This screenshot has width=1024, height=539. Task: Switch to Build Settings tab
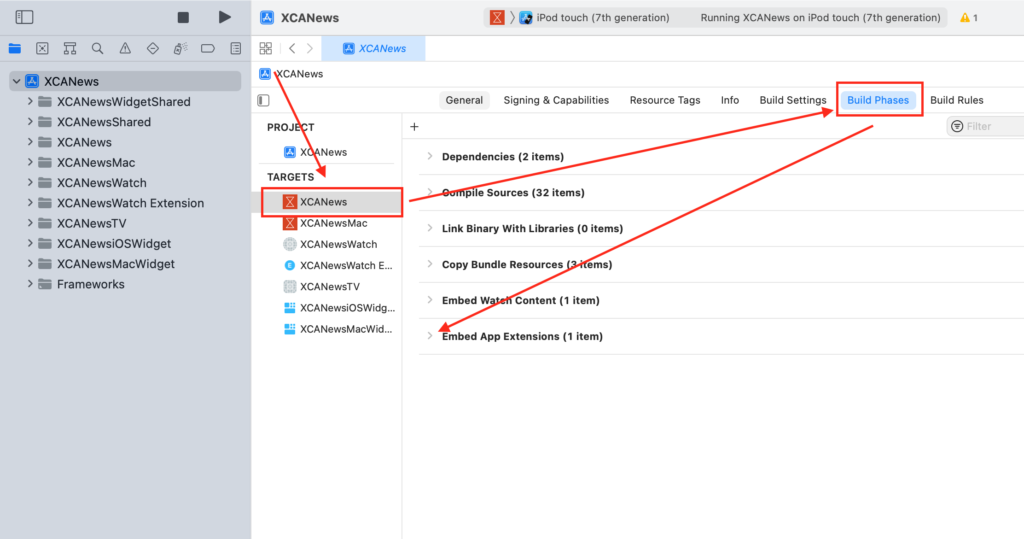coord(793,100)
